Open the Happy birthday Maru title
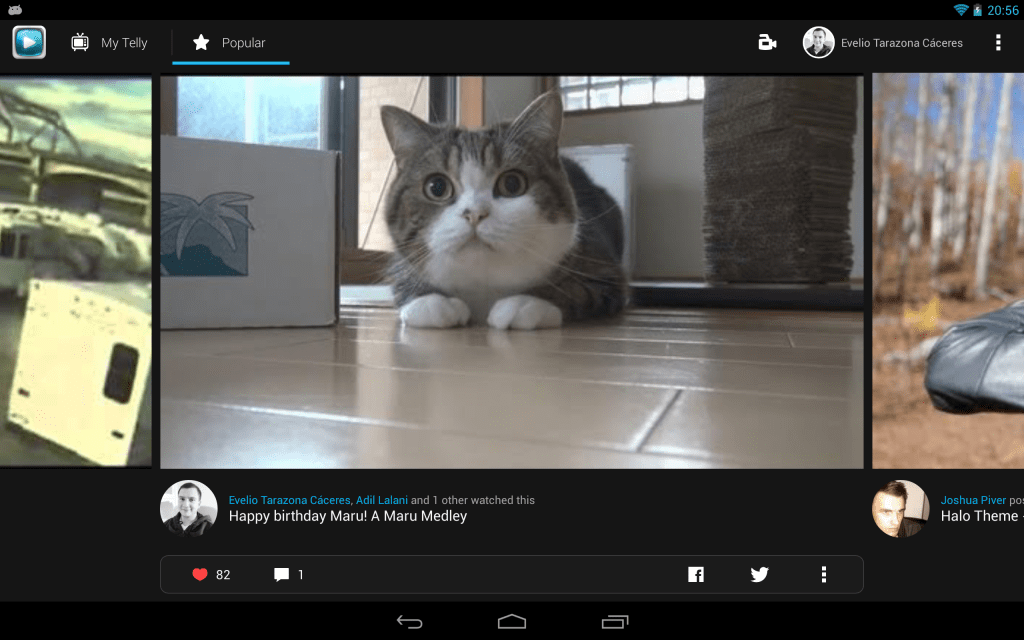This screenshot has width=1024, height=640. click(347, 516)
